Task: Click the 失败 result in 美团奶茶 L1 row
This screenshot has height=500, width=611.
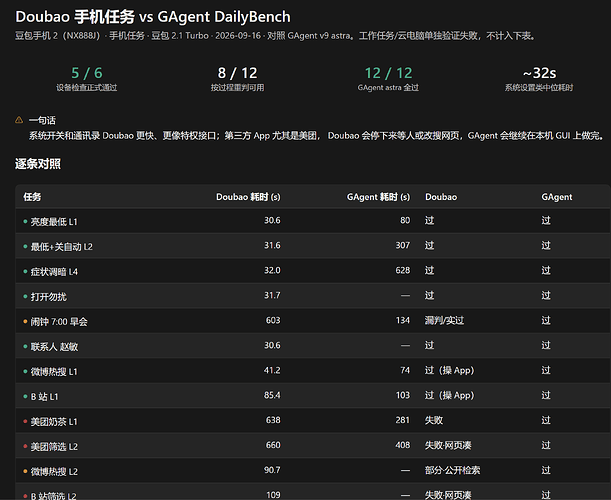Action: (434, 420)
